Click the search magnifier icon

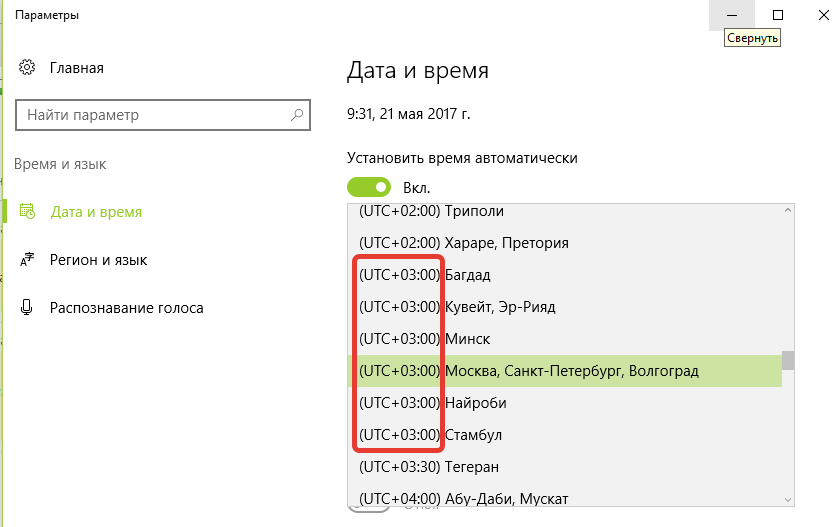[297, 115]
